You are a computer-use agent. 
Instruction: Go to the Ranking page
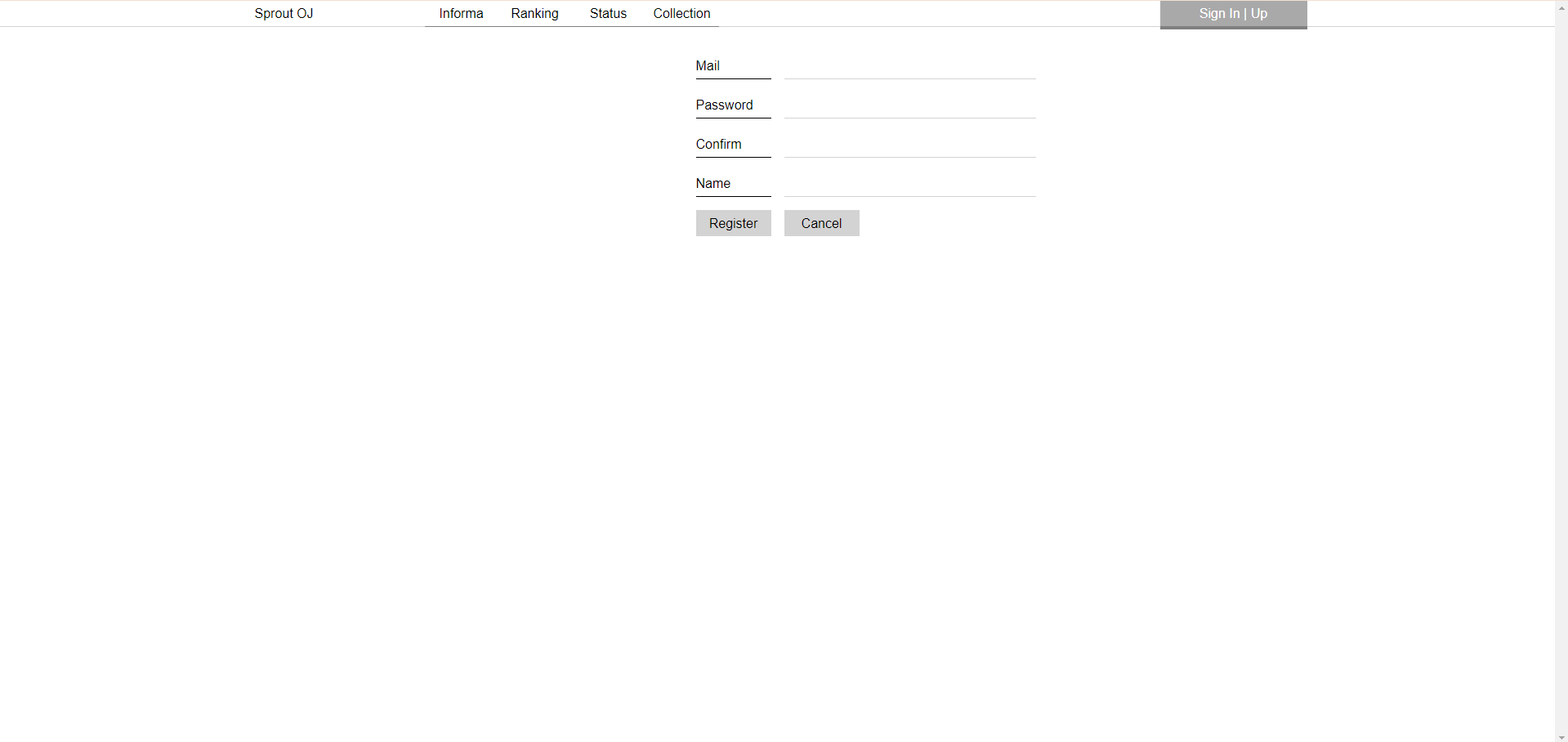(534, 13)
